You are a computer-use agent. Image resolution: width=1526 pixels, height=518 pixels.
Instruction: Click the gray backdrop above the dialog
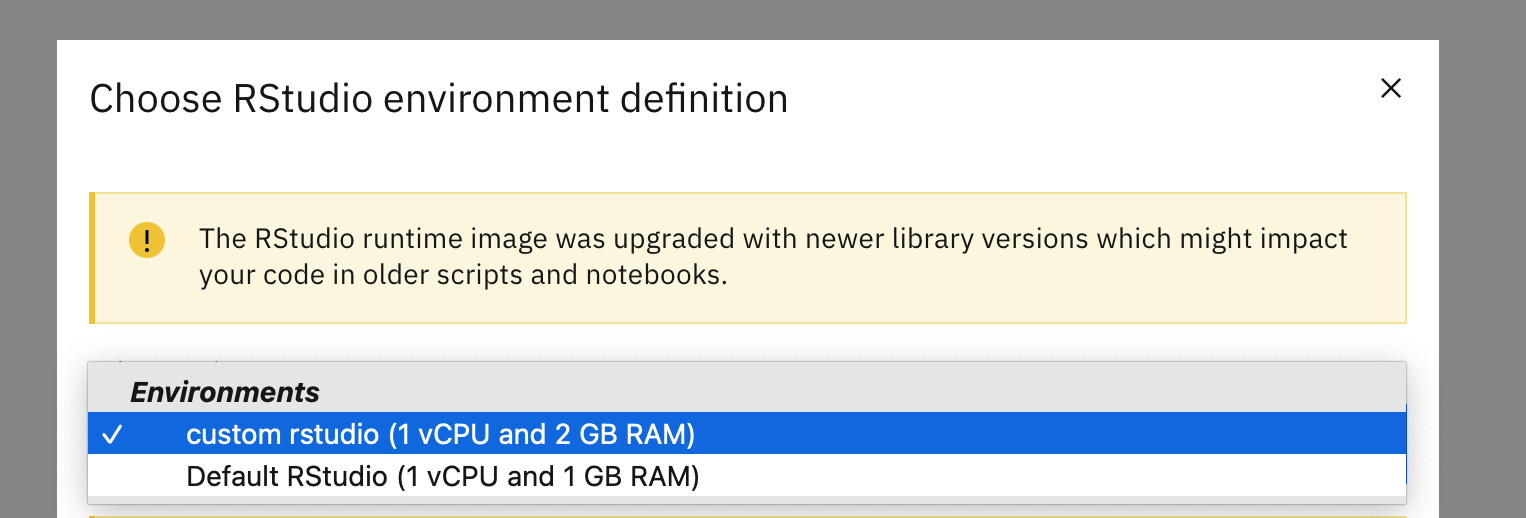[763, 19]
